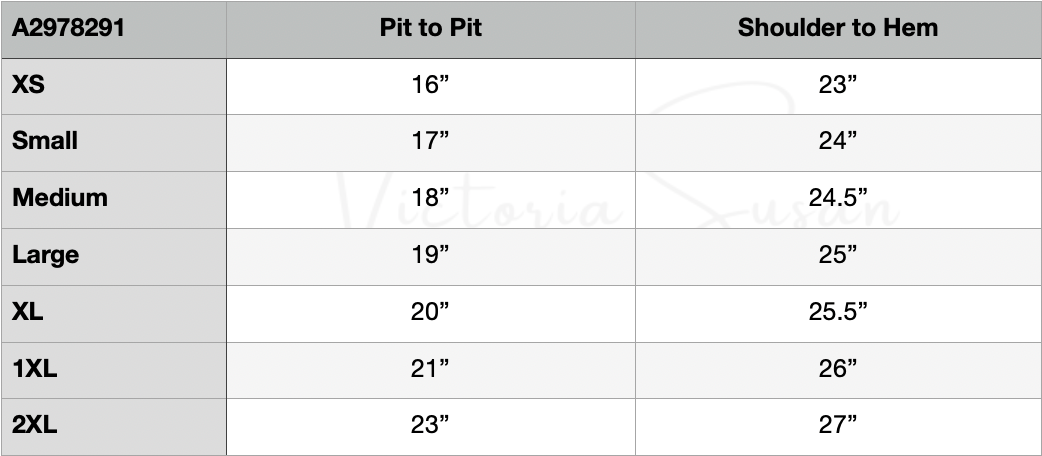Select the 25.5” shoulder to hem cell

click(838, 312)
